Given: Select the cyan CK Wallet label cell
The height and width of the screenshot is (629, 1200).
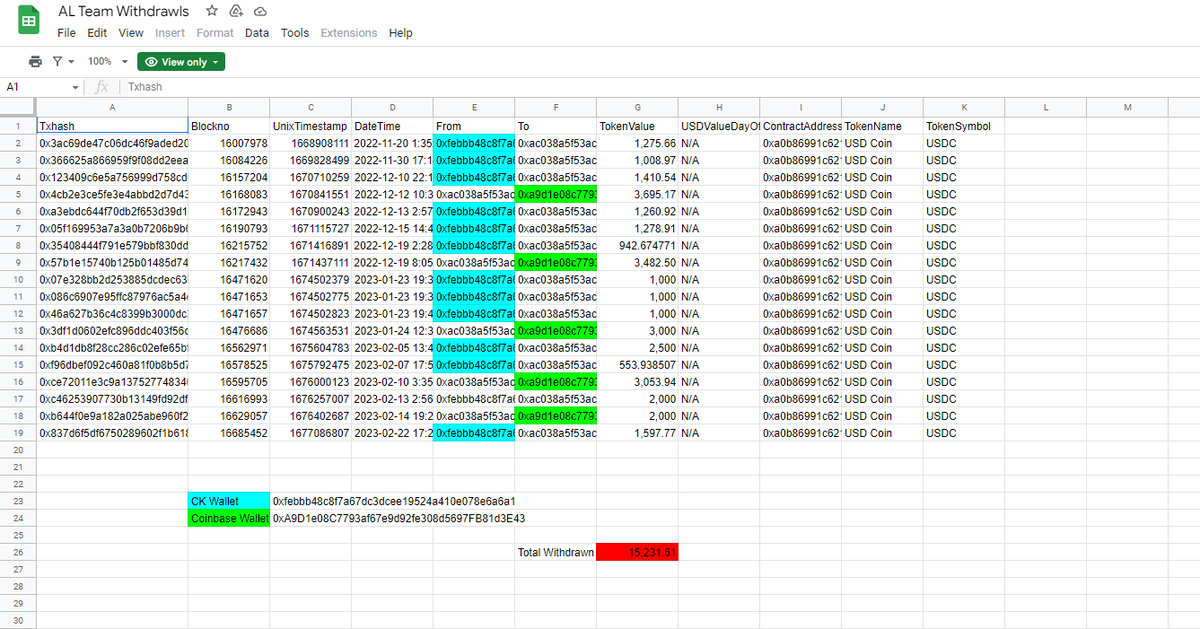Looking at the screenshot, I should tap(229, 501).
